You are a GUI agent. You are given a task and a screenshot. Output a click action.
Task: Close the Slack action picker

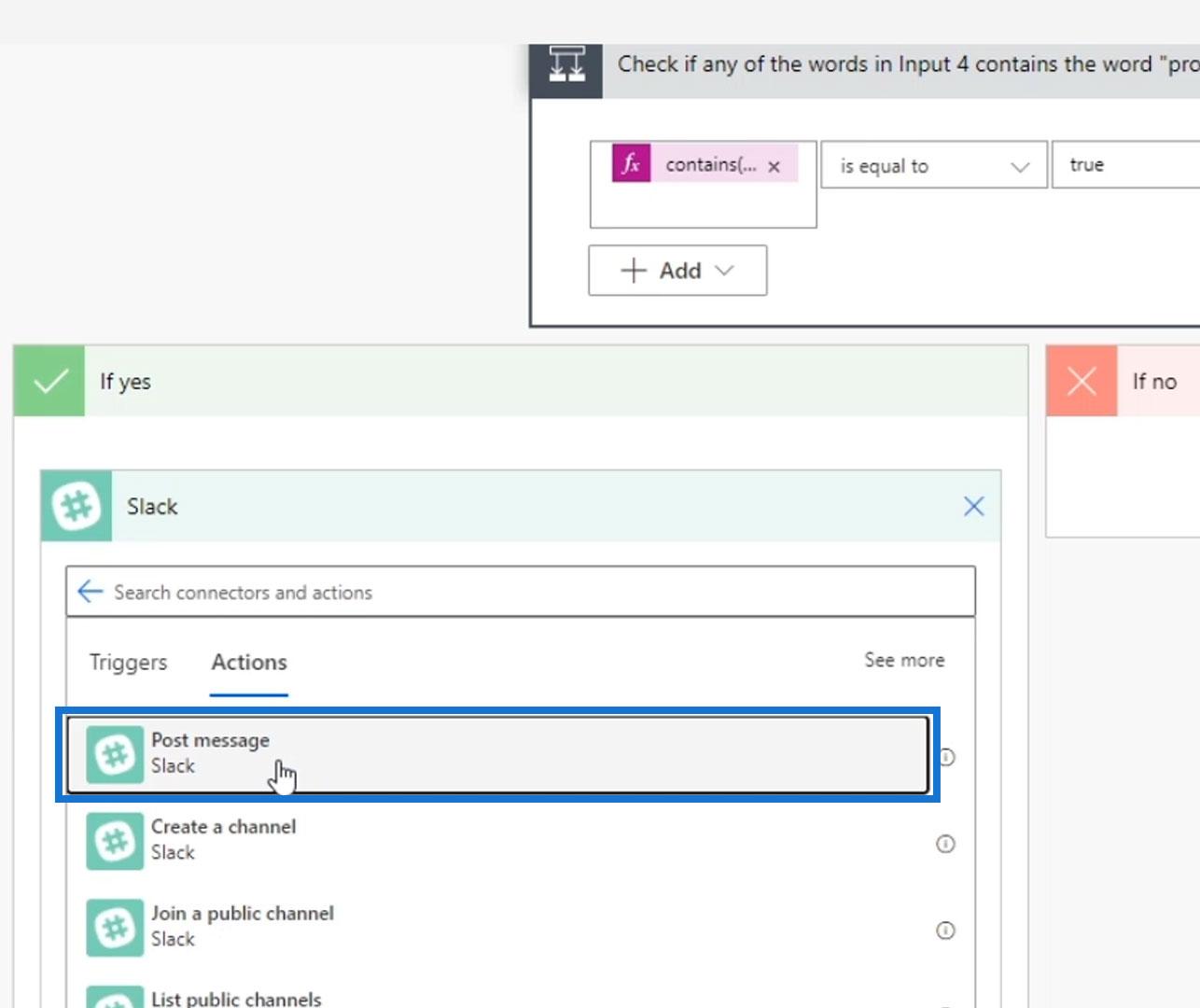(973, 506)
